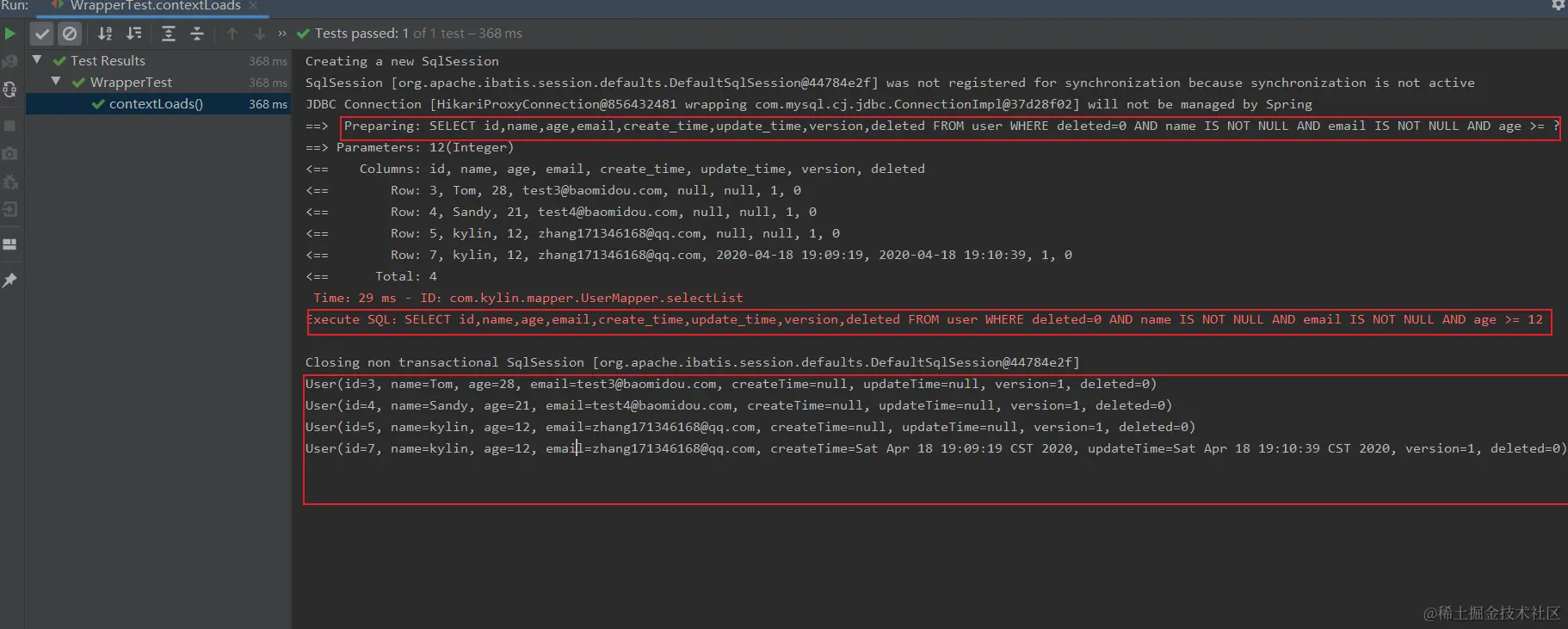Click the 'Execute SQL' log line
This screenshot has width=1568, height=629.
[x=925, y=319]
